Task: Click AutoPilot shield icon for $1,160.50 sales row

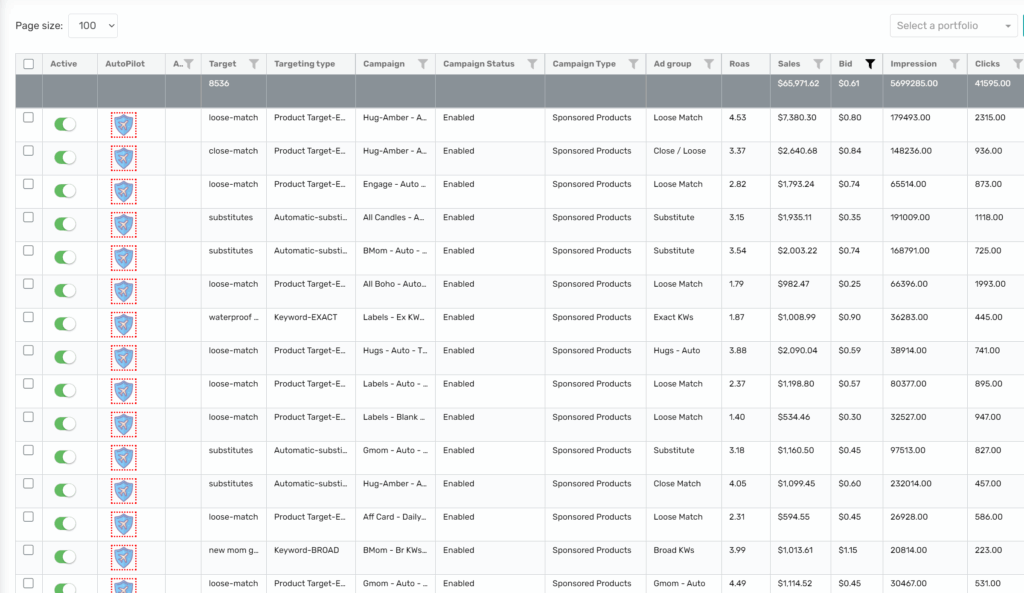Action: click(x=123, y=458)
